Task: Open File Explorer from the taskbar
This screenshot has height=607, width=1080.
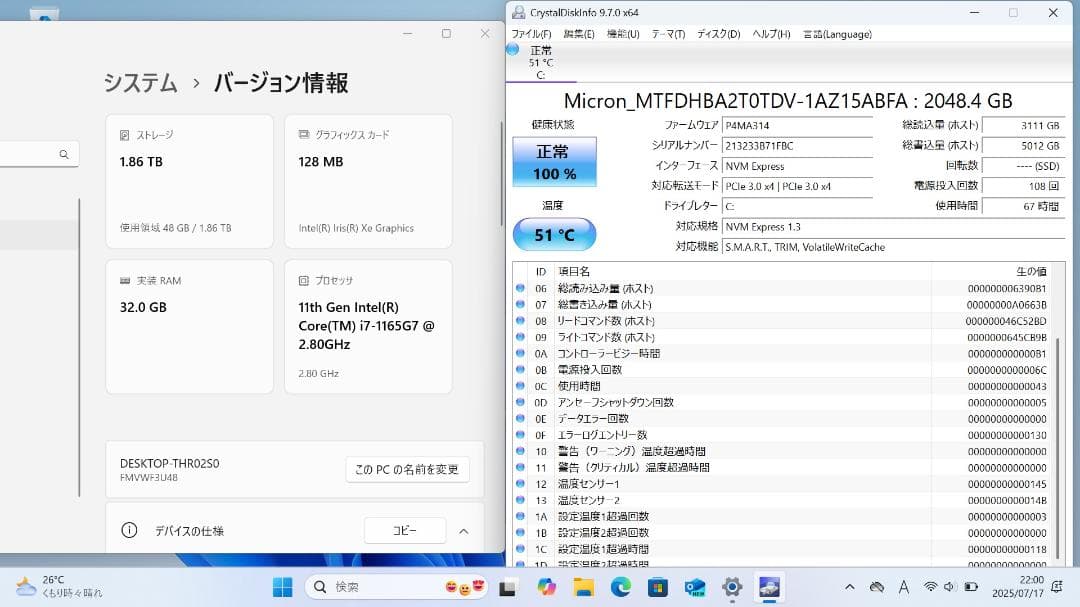Action: 581,587
